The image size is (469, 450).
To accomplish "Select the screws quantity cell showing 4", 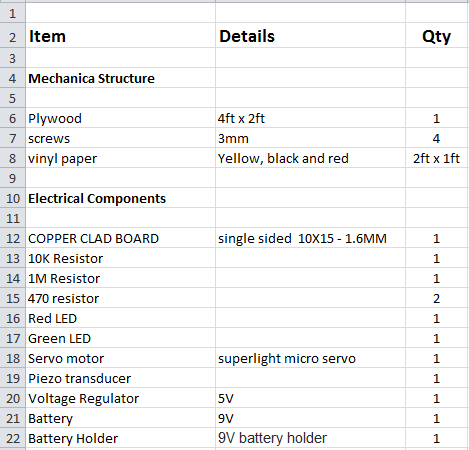I will tap(437, 138).
